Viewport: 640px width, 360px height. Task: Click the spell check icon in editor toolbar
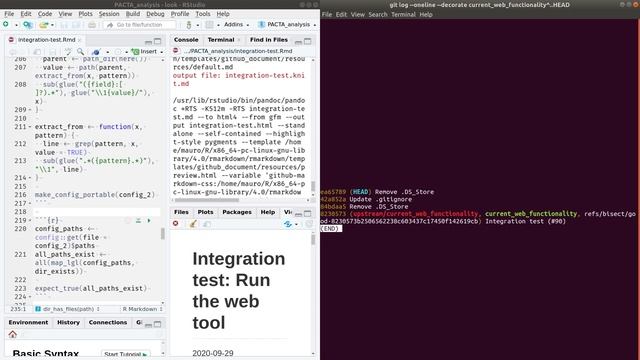[68, 52]
